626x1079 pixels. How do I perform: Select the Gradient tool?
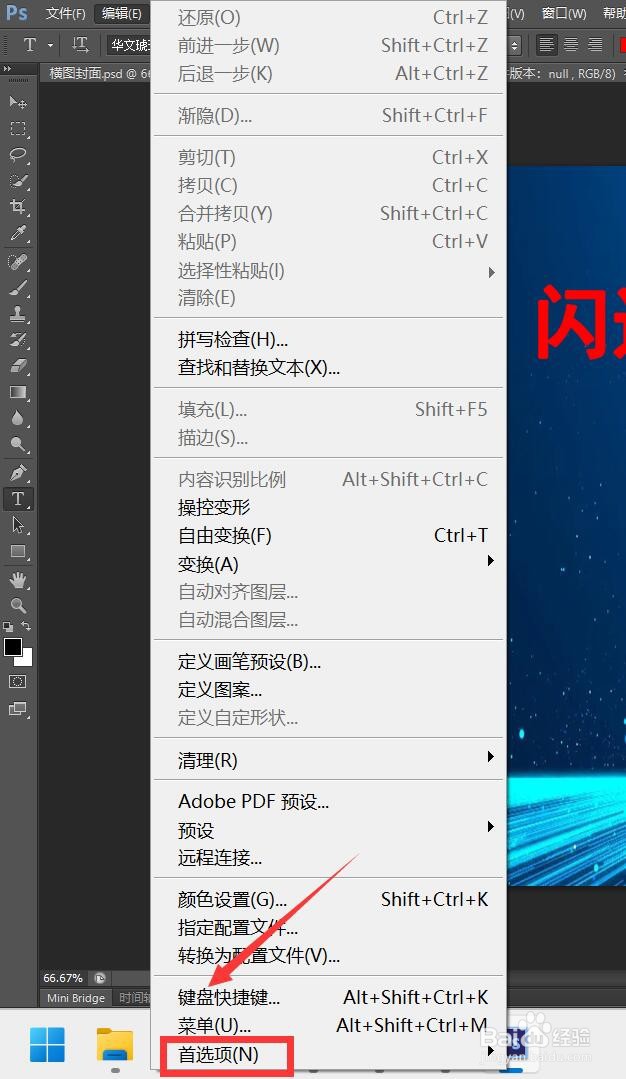(18, 392)
